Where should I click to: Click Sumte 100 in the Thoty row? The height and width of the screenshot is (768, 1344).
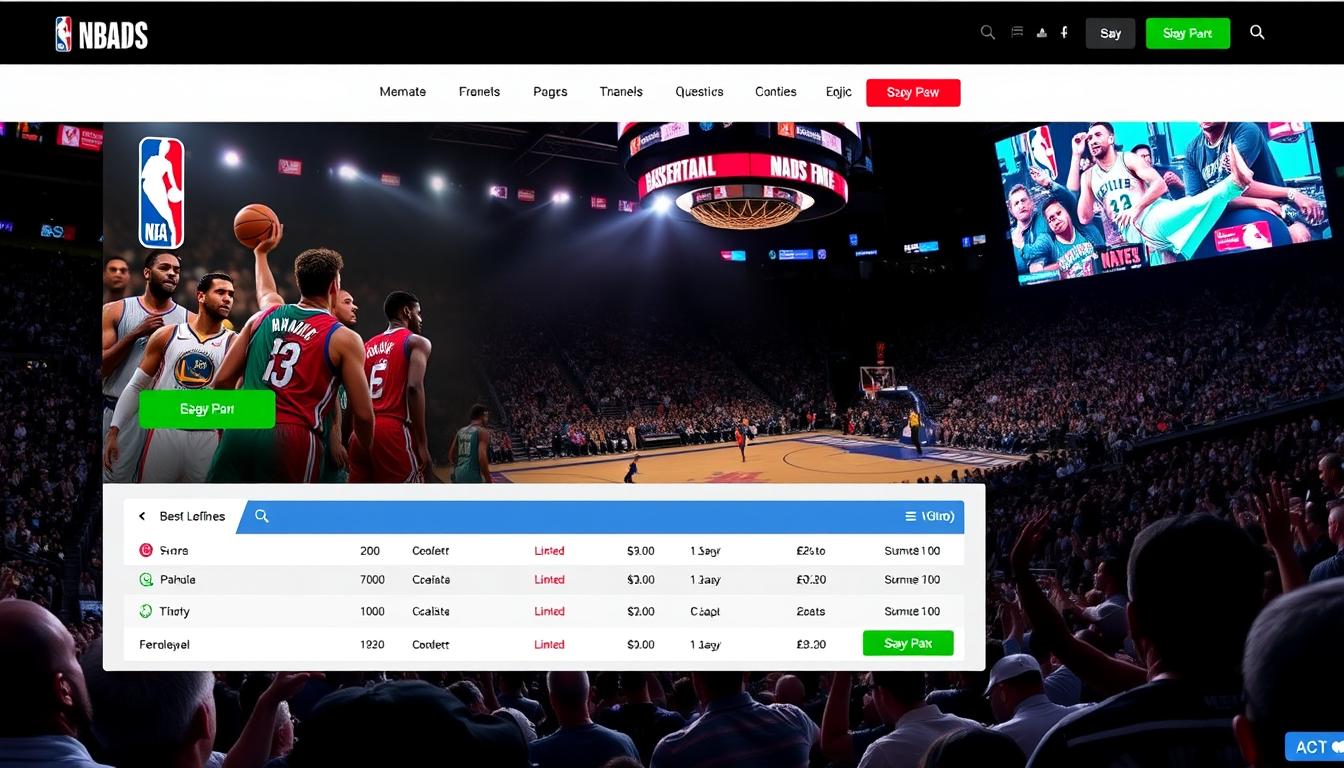(912, 611)
